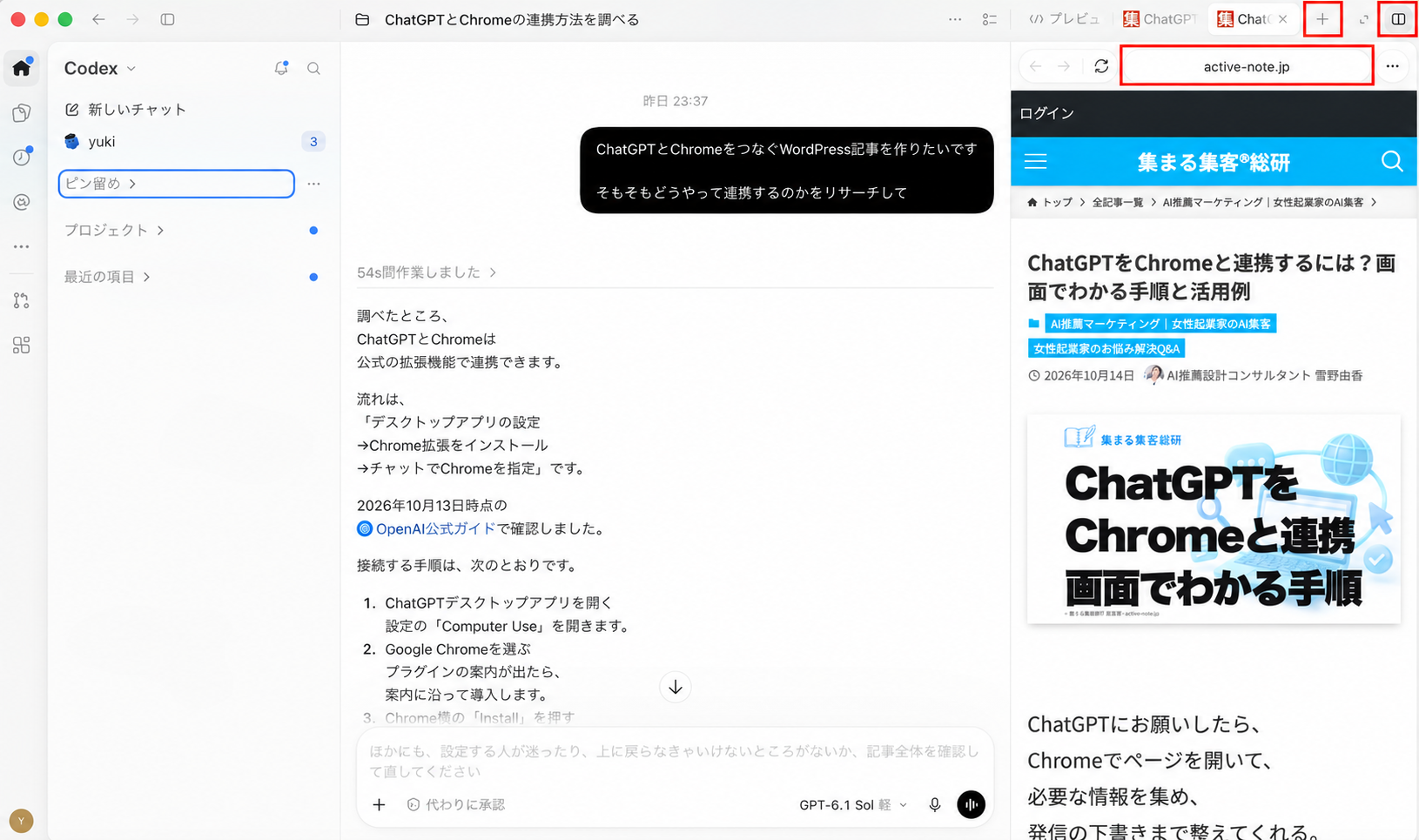This screenshot has height=840, width=1419.
Task: Click the ChatGPTをChromeと連携 article thumbnail
Action: click(x=1214, y=519)
